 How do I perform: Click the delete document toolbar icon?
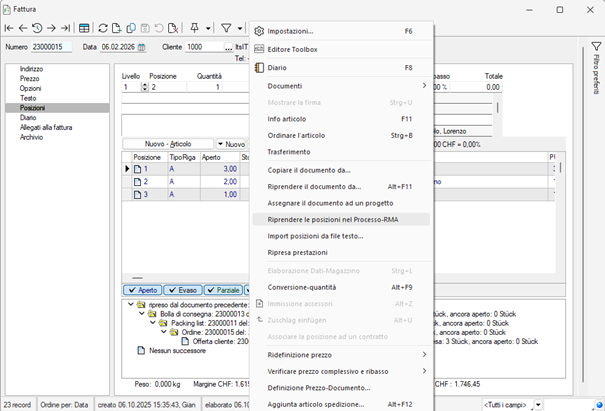pyautogui.click(x=173, y=28)
